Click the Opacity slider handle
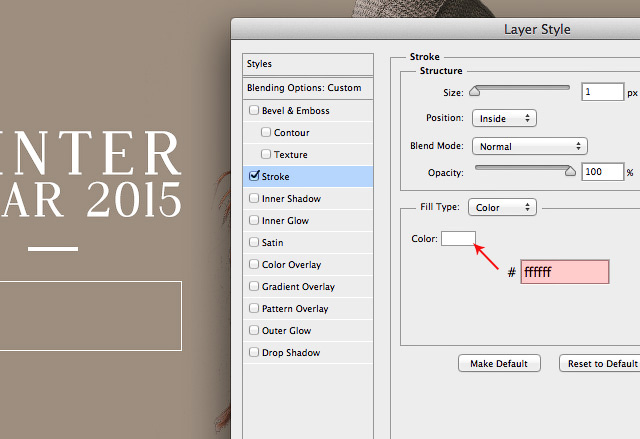This screenshot has height=439, width=640. [571, 172]
